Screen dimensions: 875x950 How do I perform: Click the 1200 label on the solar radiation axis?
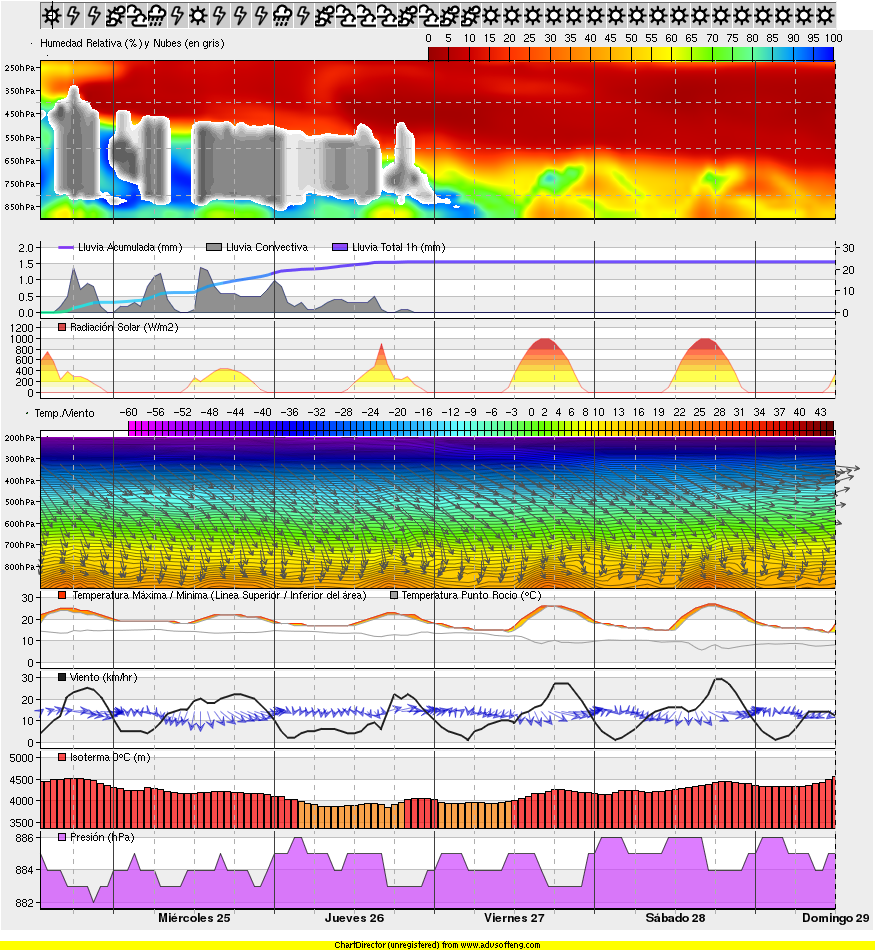[22, 328]
